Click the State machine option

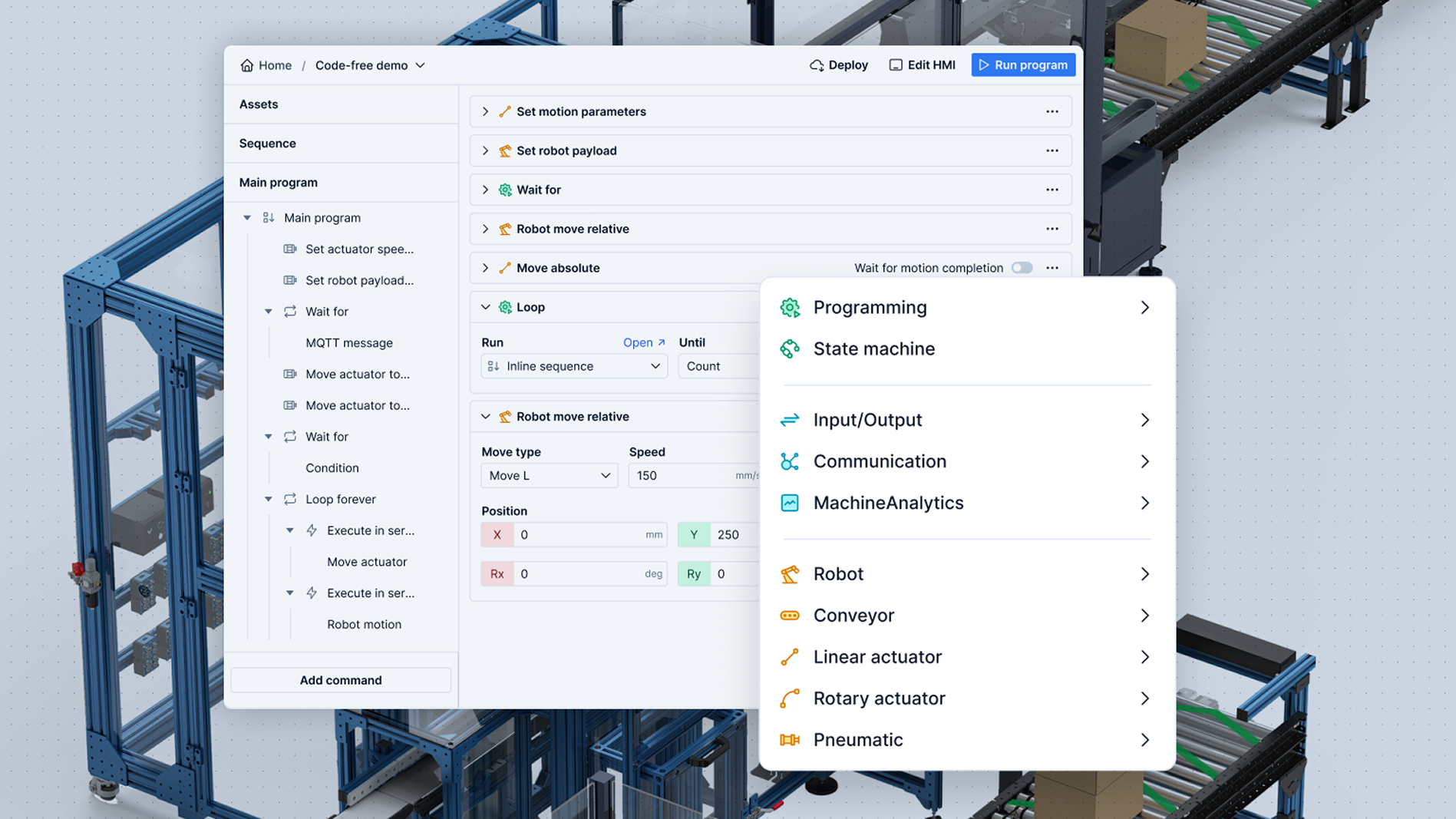[x=874, y=348]
